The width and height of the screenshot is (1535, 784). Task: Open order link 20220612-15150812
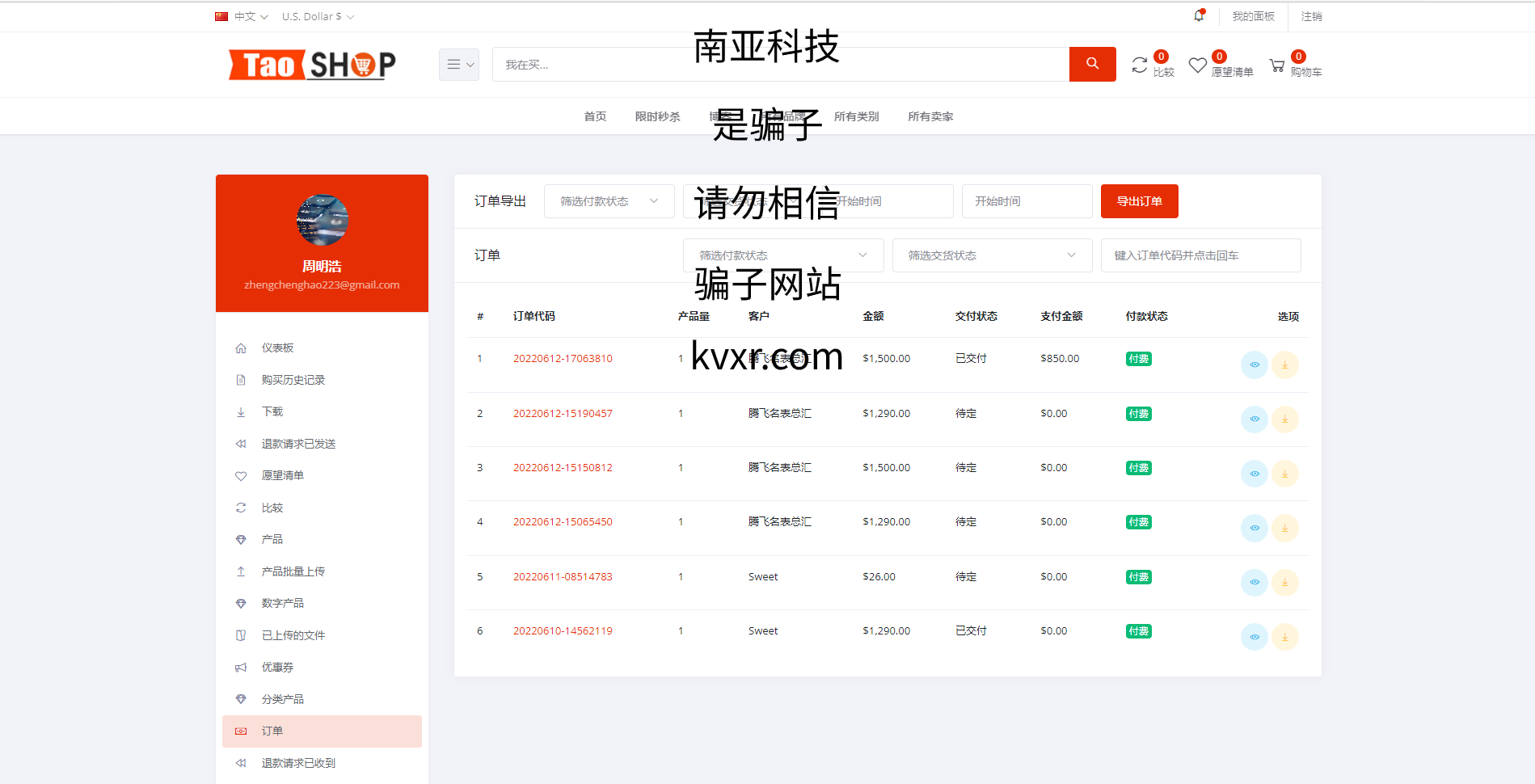tap(563, 468)
